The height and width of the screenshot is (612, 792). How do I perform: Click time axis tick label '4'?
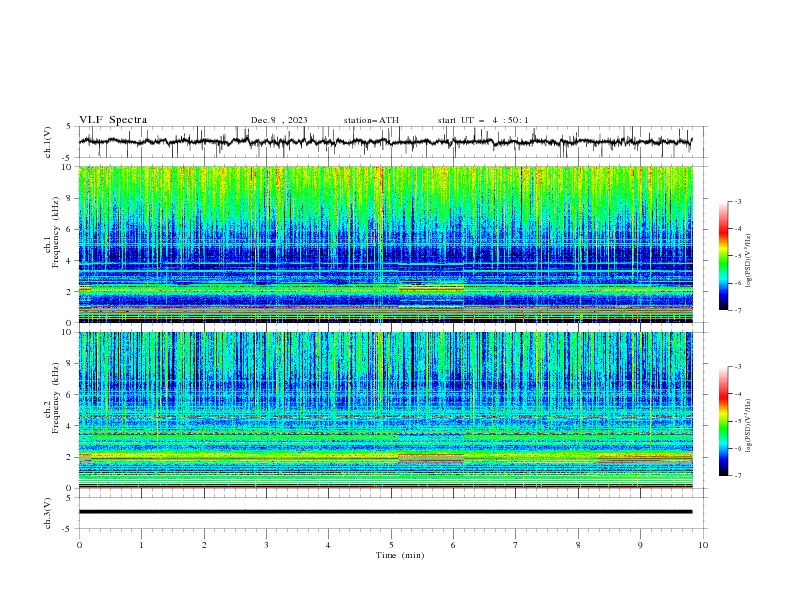pyautogui.click(x=328, y=545)
